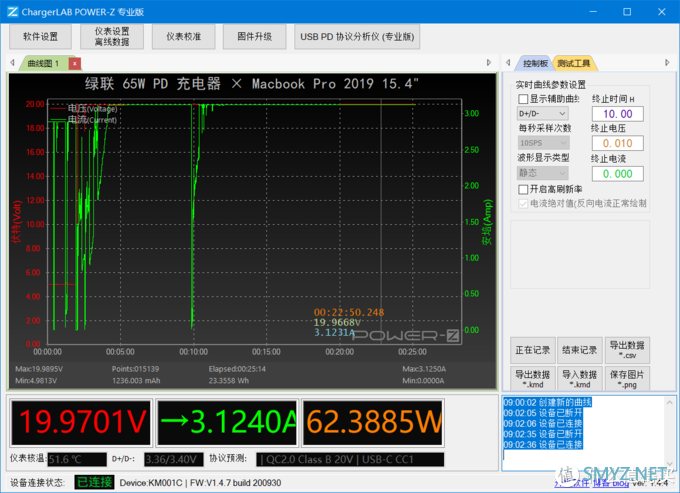680x493 pixels.
Task: Click cursor reading 19.9668V on chart
Action: [337, 323]
